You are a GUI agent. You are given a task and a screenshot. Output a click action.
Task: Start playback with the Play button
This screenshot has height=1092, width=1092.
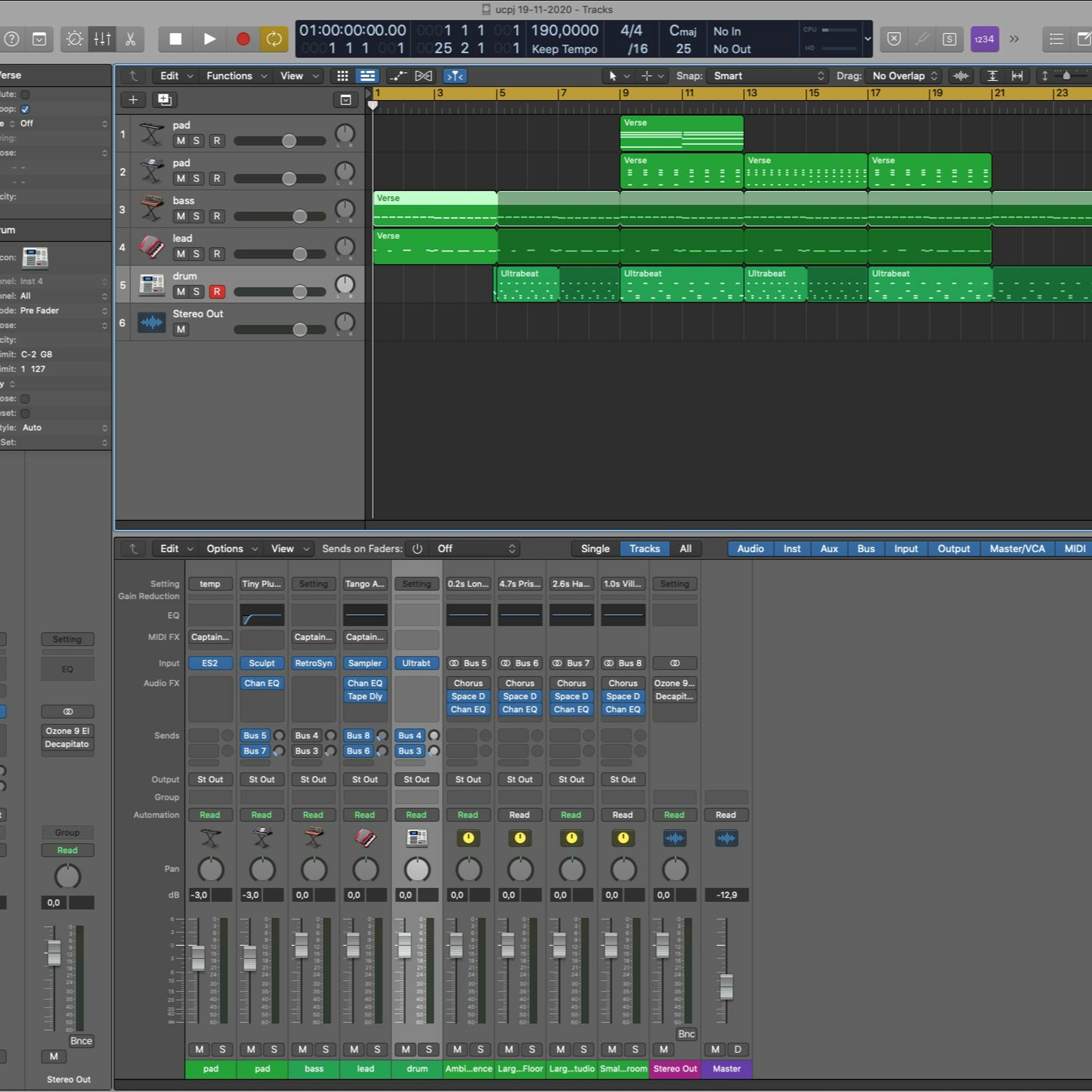(x=209, y=39)
